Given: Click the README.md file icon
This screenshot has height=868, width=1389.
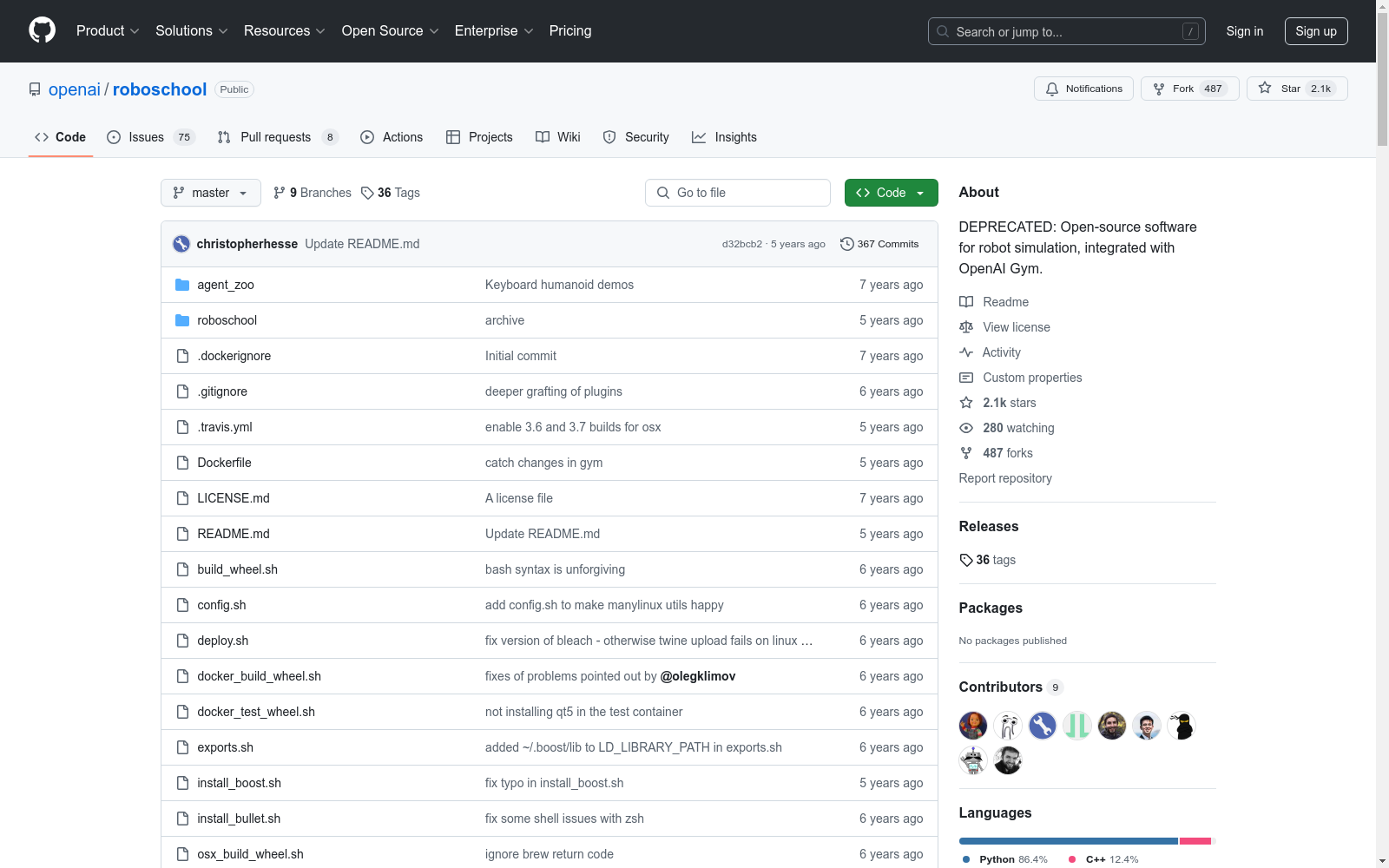Looking at the screenshot, I should click(x=182, y=534).
